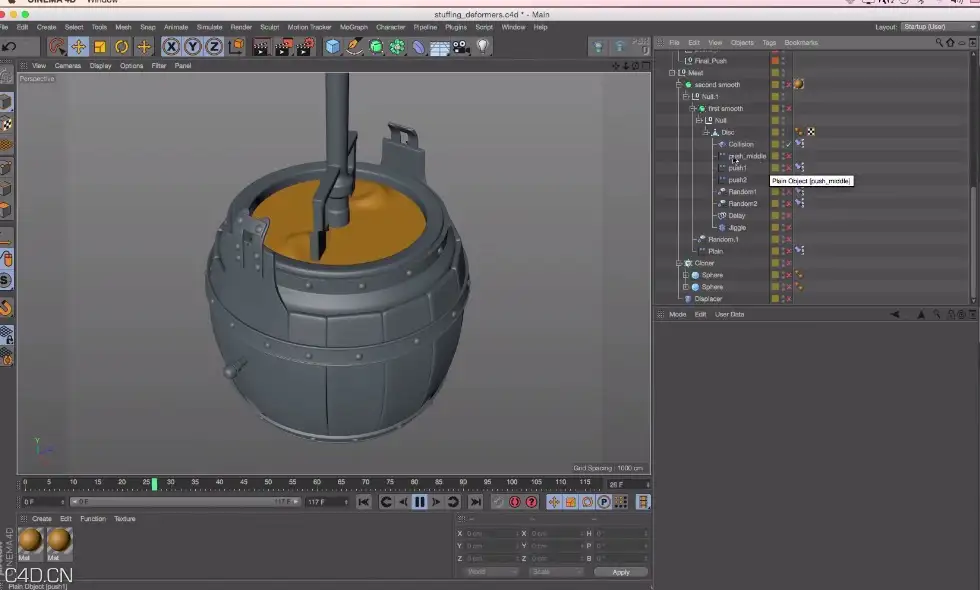Open the green Array modeling objects icon
The height and width of the screenshot is (590, 980).
397,47
